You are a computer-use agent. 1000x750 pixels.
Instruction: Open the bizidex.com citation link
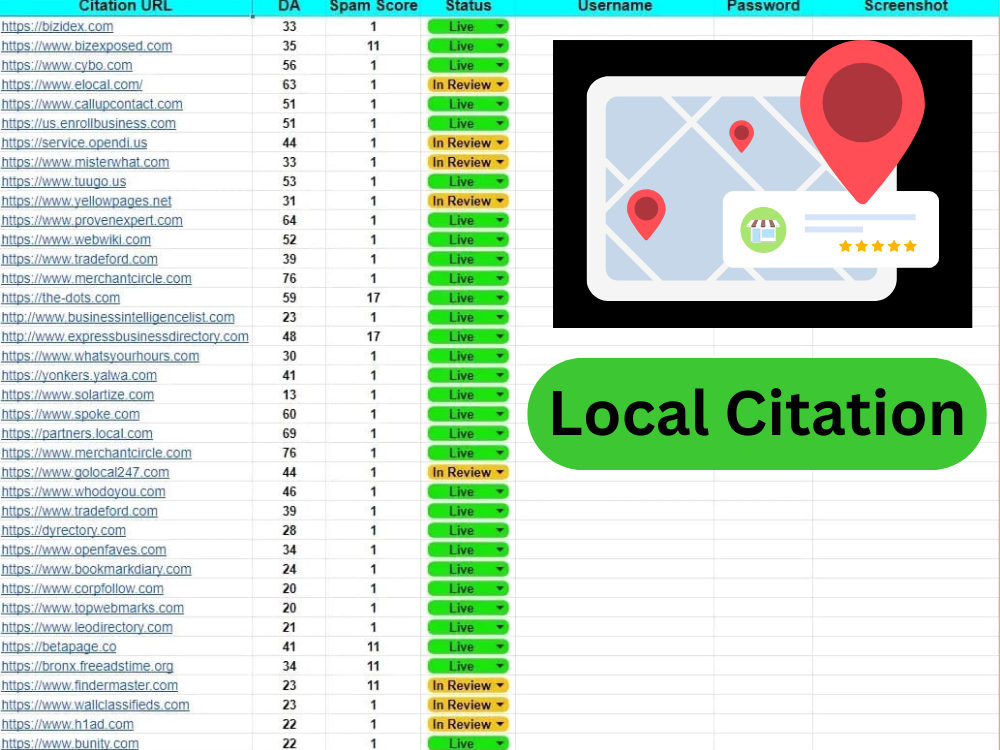(57, 27)
